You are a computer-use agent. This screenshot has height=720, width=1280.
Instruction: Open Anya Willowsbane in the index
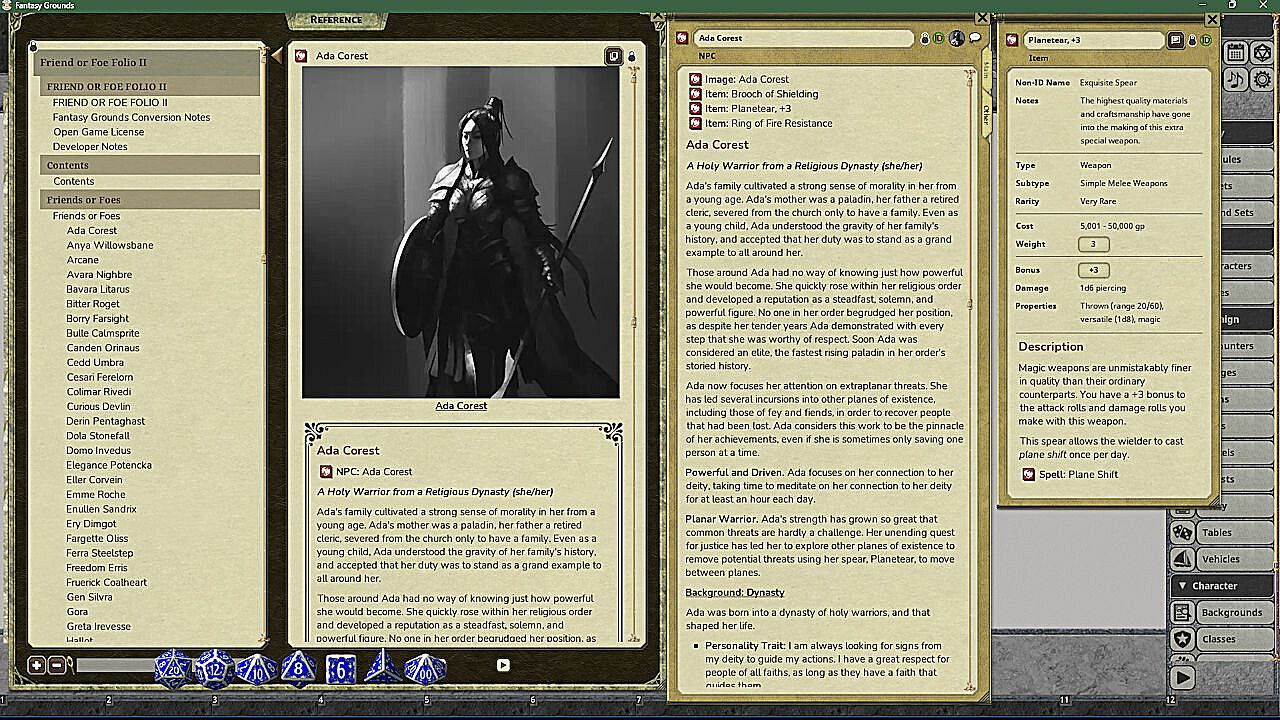click(110, 245)
